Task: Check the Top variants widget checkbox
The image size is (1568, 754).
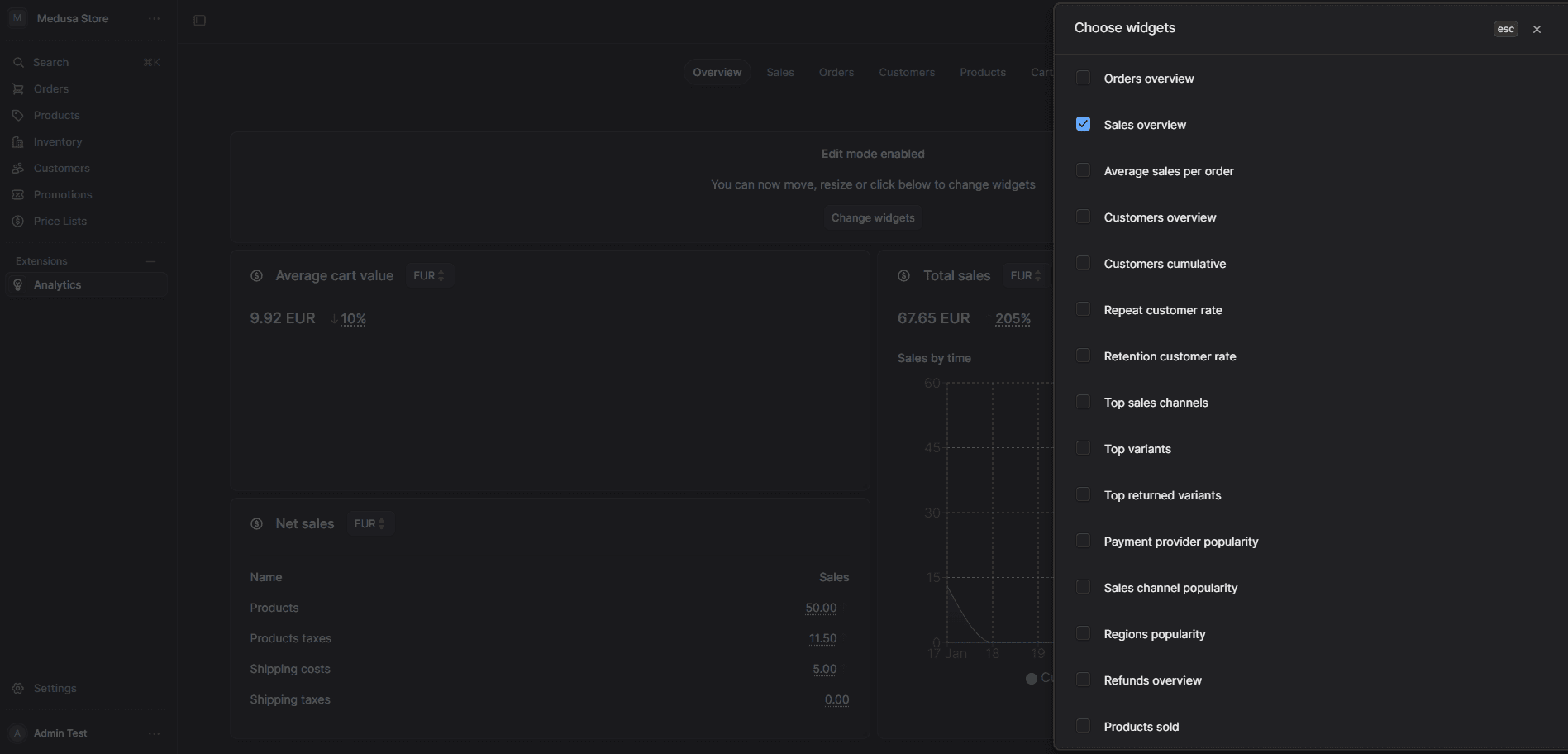Action: point(1083,448)
